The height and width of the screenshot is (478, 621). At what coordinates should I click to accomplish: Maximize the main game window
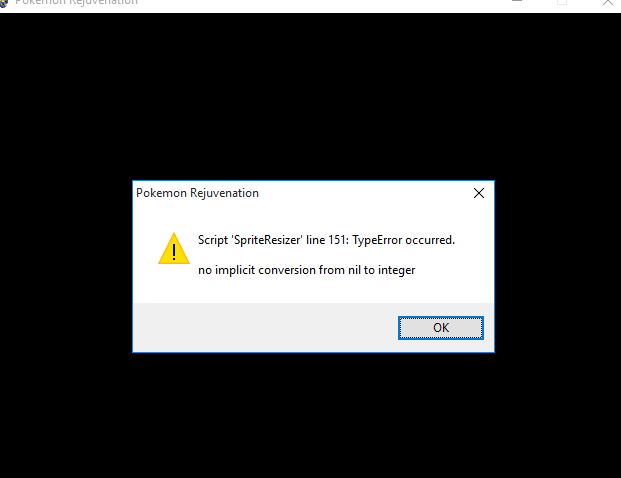(562, 2)
